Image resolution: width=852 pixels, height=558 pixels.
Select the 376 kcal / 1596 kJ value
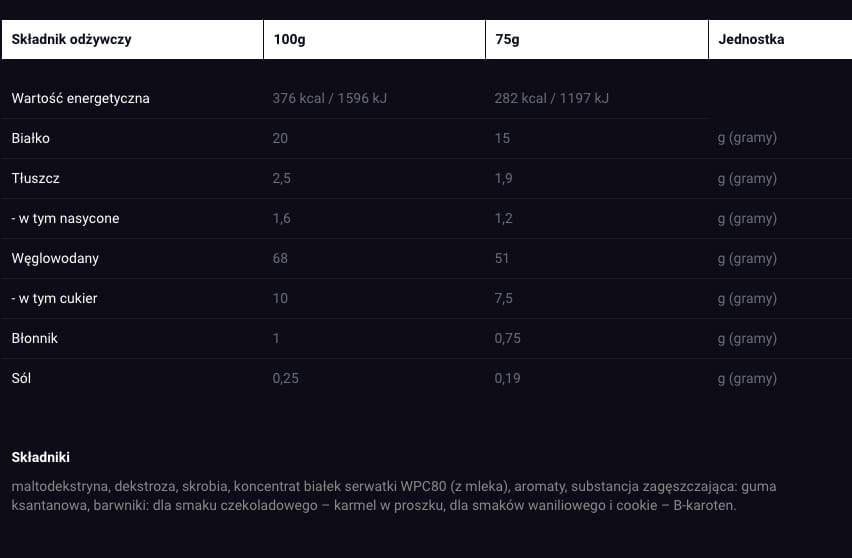point(330,98)
